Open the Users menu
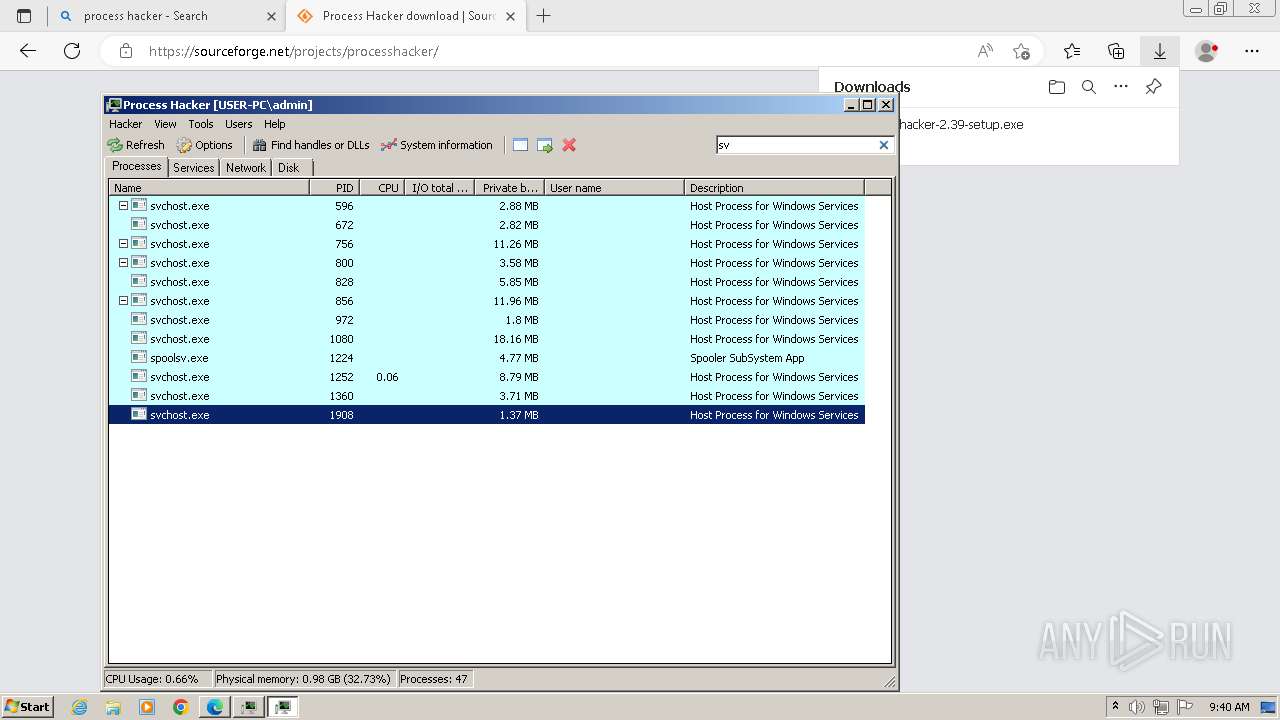Screen dimensions: 1280x720 [x=238, y=124]
